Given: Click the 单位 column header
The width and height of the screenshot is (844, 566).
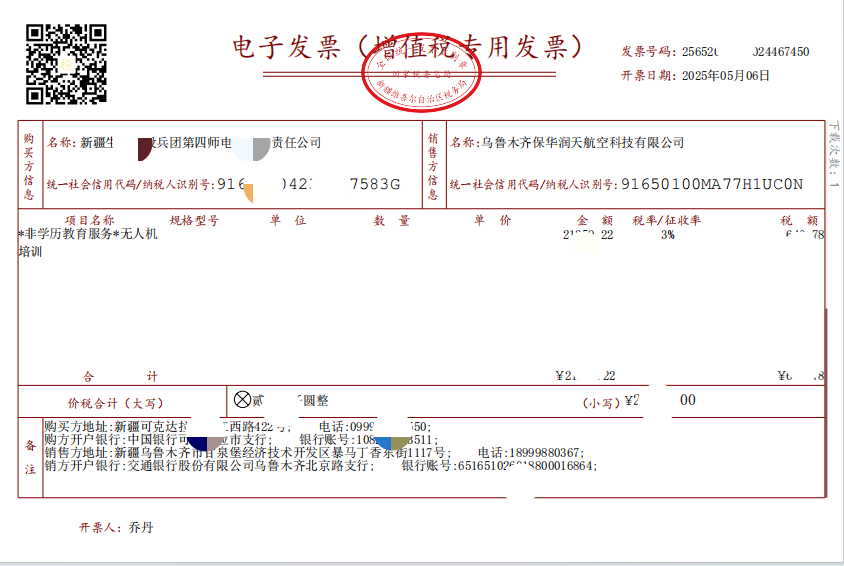Looking at the screenshot, I should tap(288, 220).
